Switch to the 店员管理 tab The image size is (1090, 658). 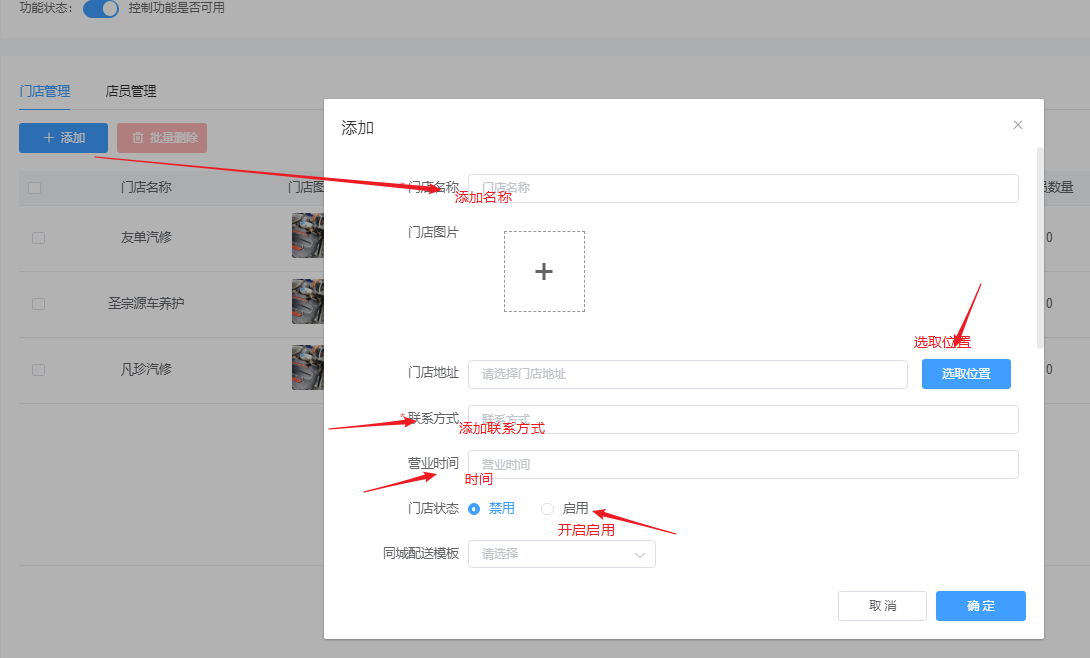coord(131,90)
